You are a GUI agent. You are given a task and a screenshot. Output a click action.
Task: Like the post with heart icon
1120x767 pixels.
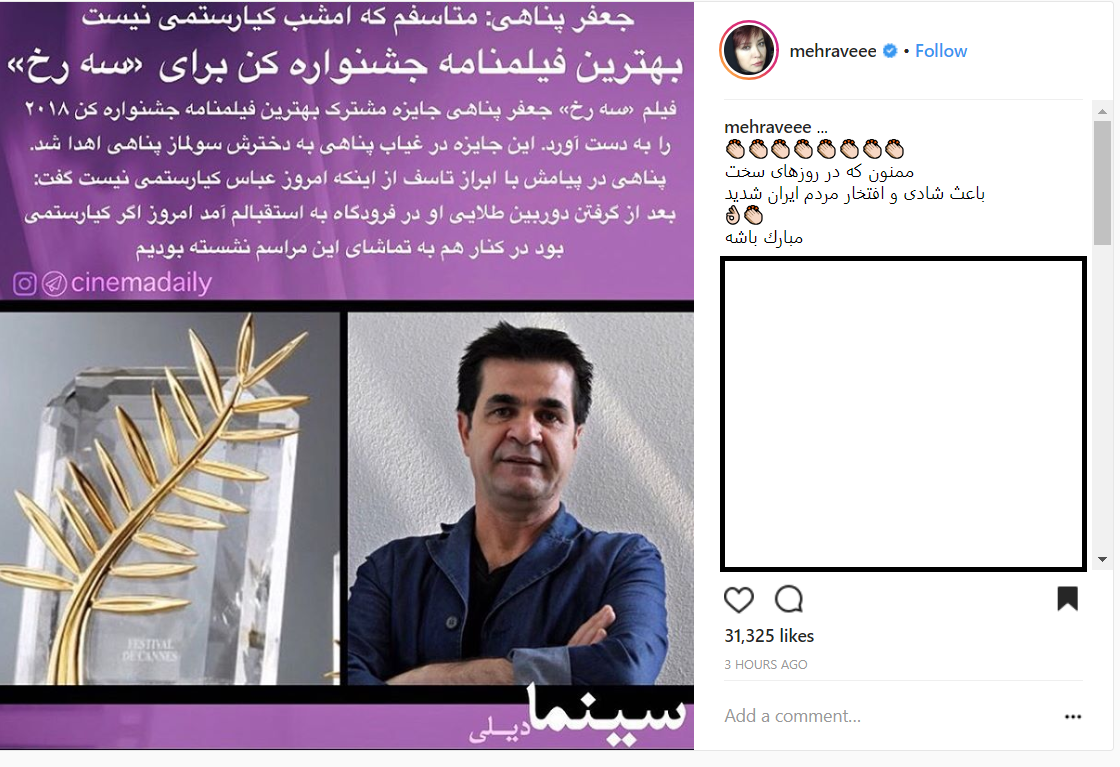click(739, 599)
